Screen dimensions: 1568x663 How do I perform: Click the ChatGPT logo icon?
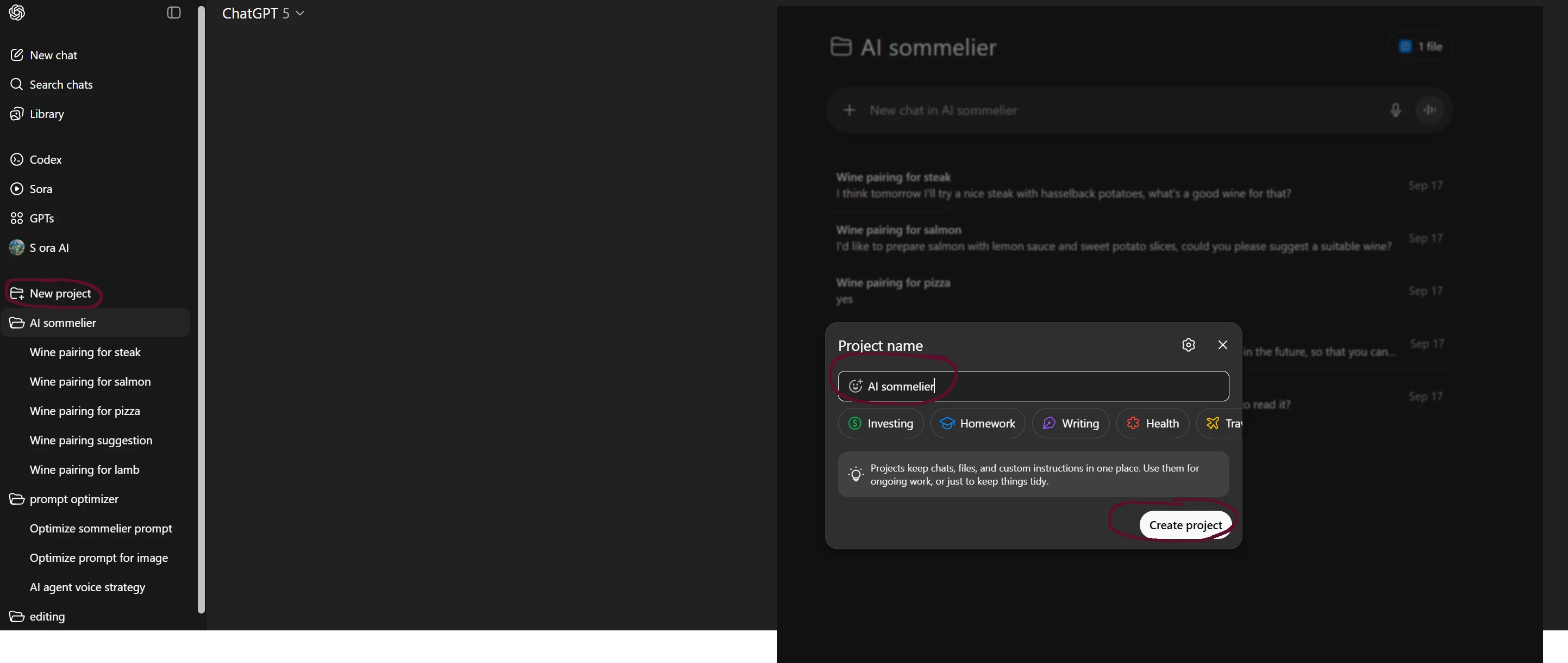coord(17,13)
